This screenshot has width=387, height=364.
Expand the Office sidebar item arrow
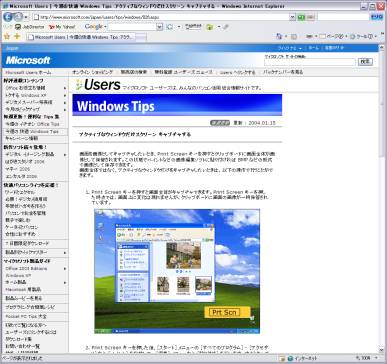[x=65, y=88]
